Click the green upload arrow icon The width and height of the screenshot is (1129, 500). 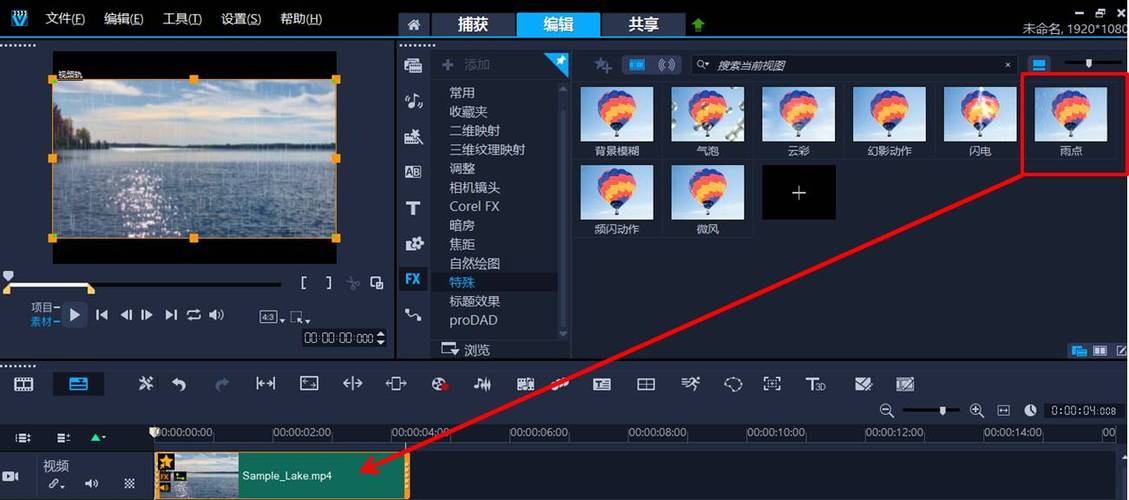click(698, 25)
